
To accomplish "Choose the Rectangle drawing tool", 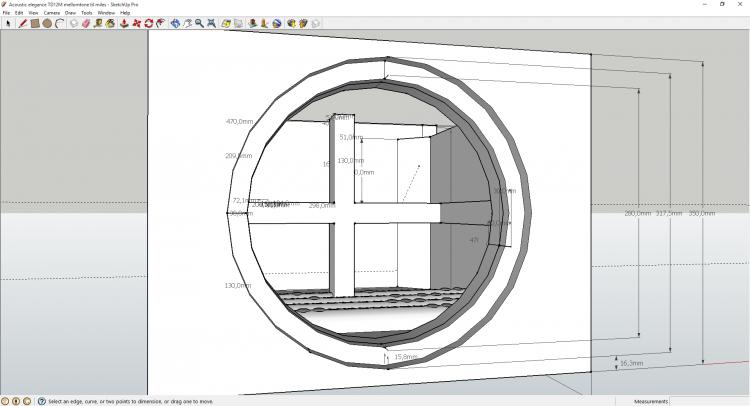I will [x=35, y=22].
